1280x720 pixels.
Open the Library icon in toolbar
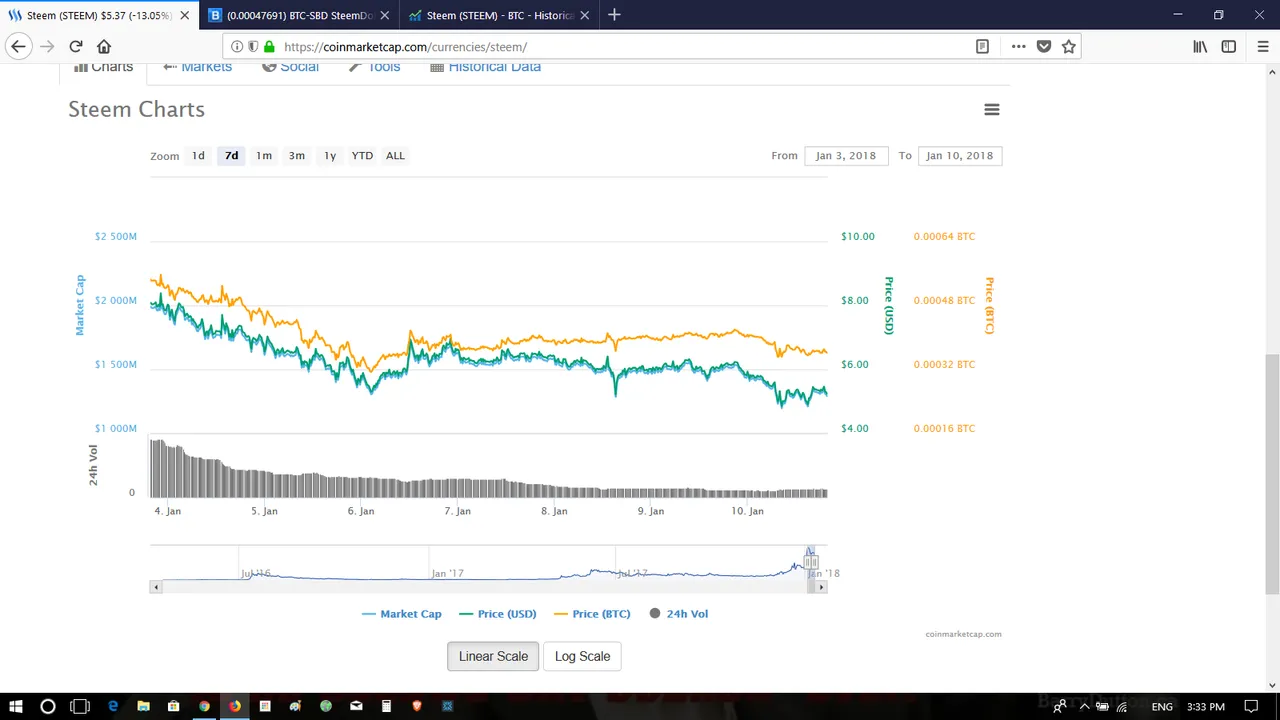1200,46
